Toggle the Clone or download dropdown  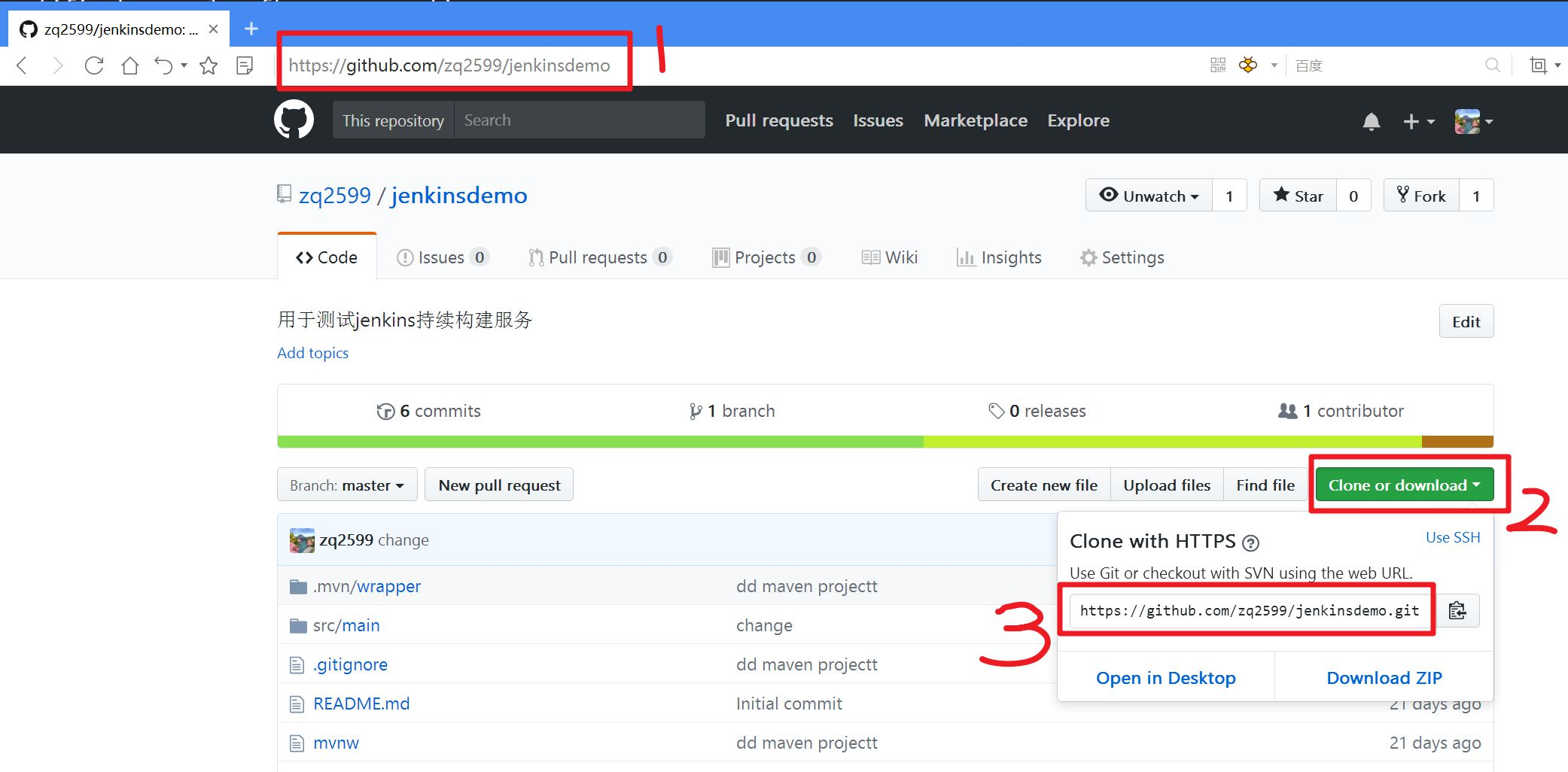(1405, 485)
